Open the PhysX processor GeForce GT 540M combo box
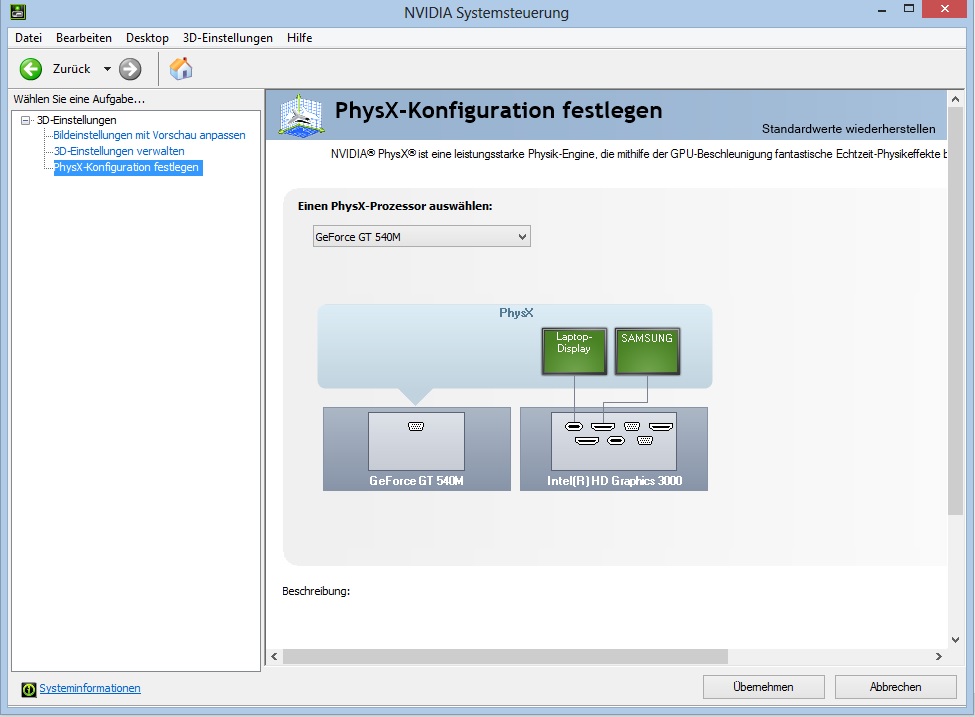This screenshot has height=717, width=975. pyautogui.click(x=422, y=236)
